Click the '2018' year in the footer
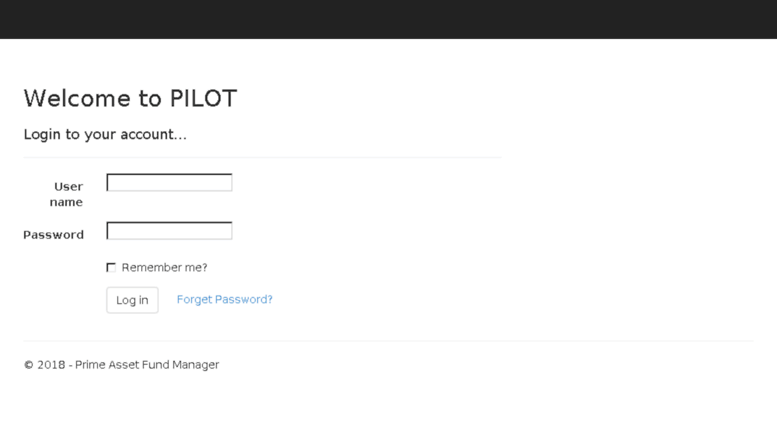This screenshot has height=423, width=777. 51,365
